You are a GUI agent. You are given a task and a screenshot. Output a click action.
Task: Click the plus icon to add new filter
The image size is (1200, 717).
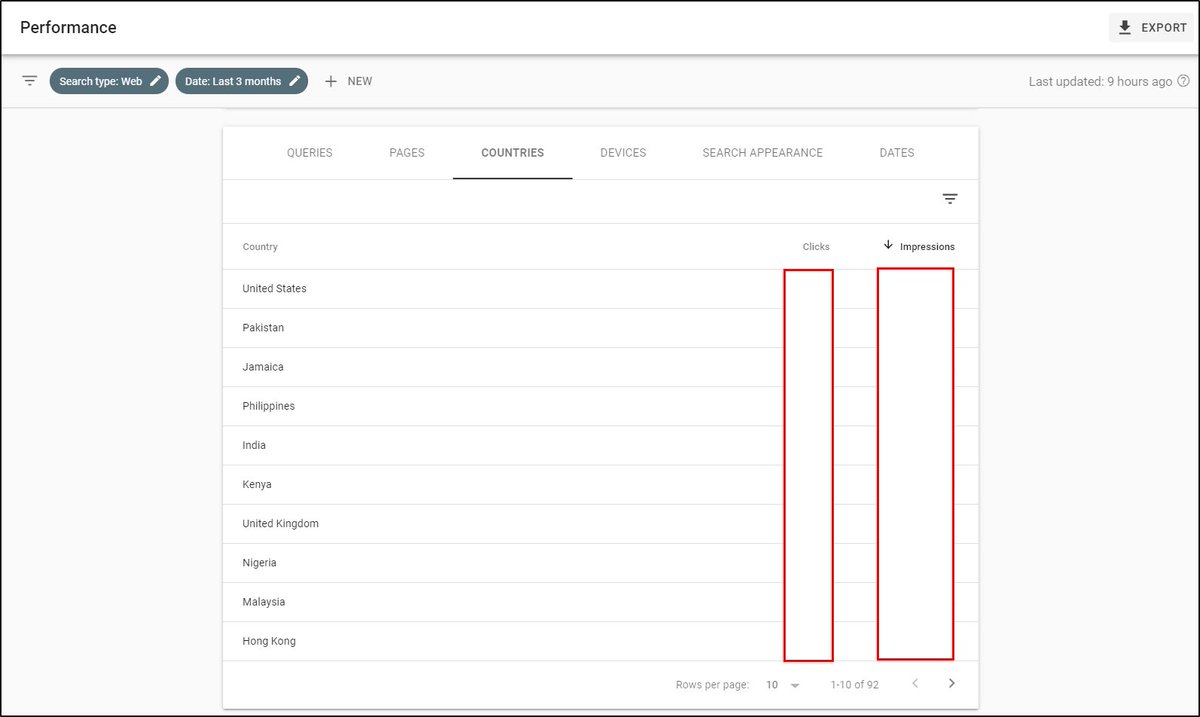(x=331, y=81)
